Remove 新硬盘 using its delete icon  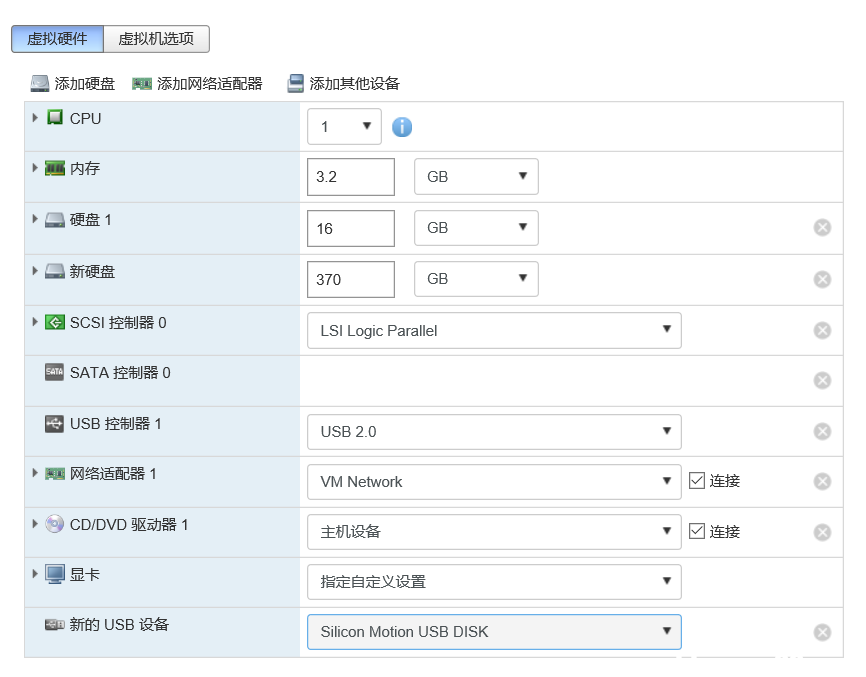tap(822, 279)
